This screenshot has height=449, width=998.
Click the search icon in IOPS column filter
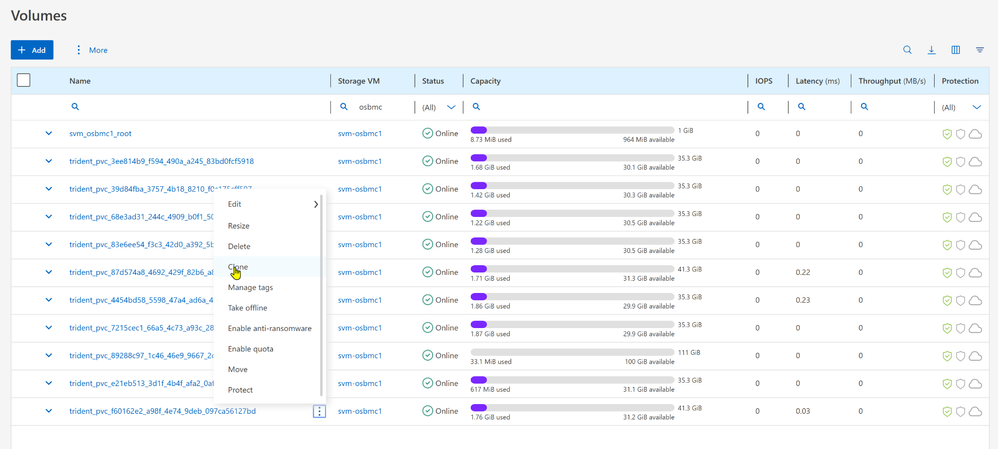[x=761, y=107]
